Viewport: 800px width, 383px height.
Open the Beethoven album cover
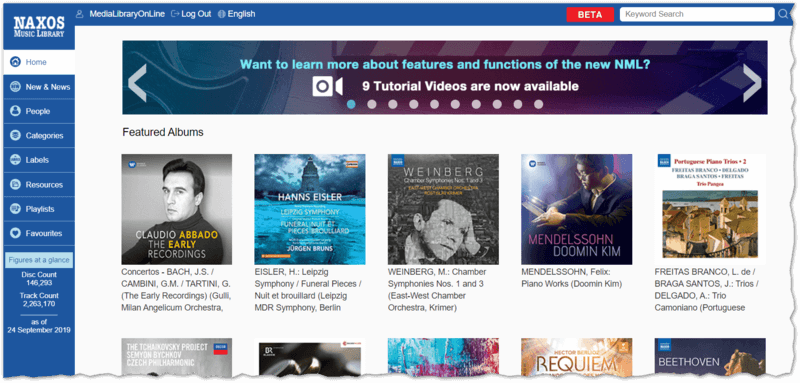(710, 357)
